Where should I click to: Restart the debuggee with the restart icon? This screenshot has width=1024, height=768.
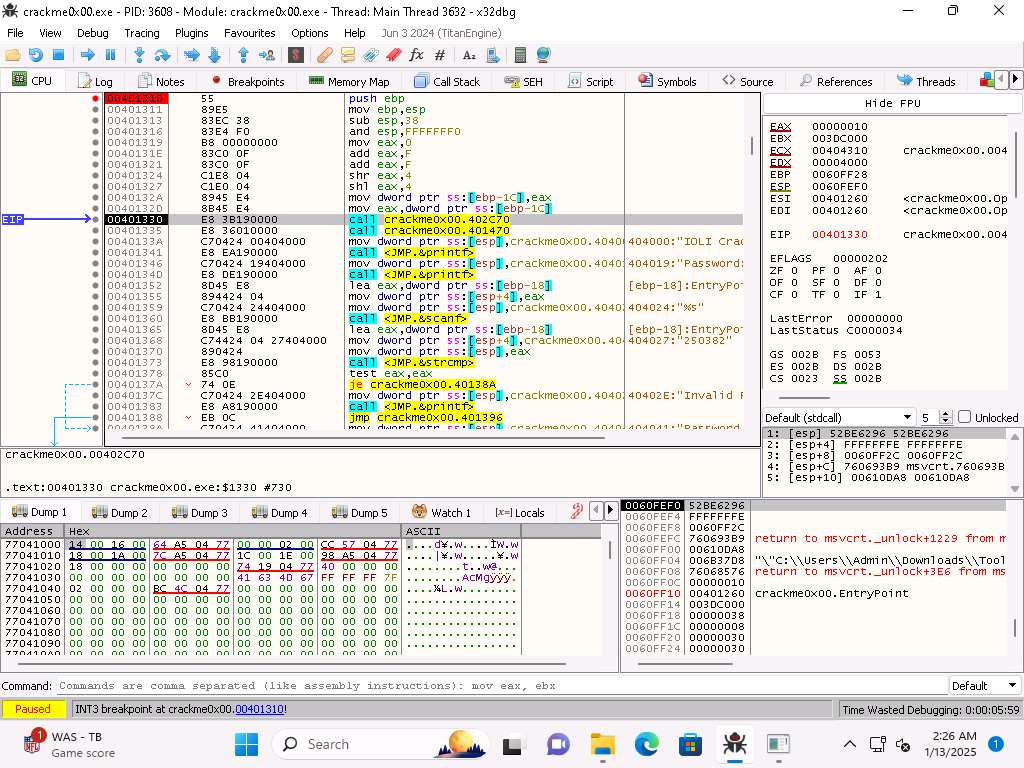click(36, 55)
